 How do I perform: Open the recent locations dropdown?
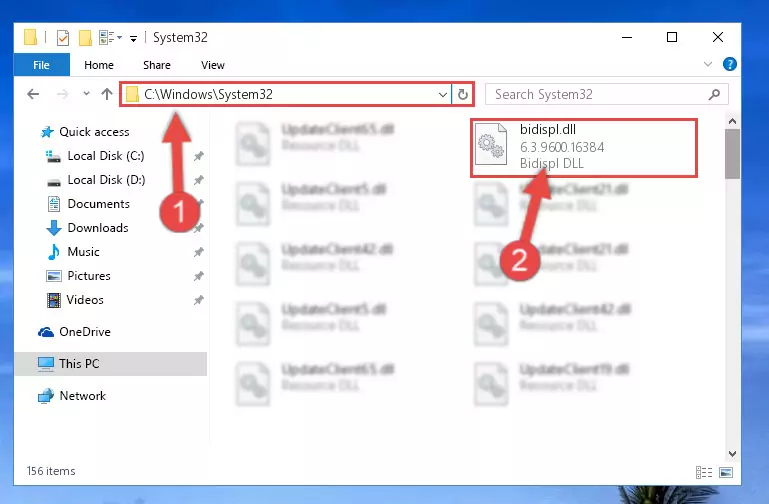click(86, 93)
